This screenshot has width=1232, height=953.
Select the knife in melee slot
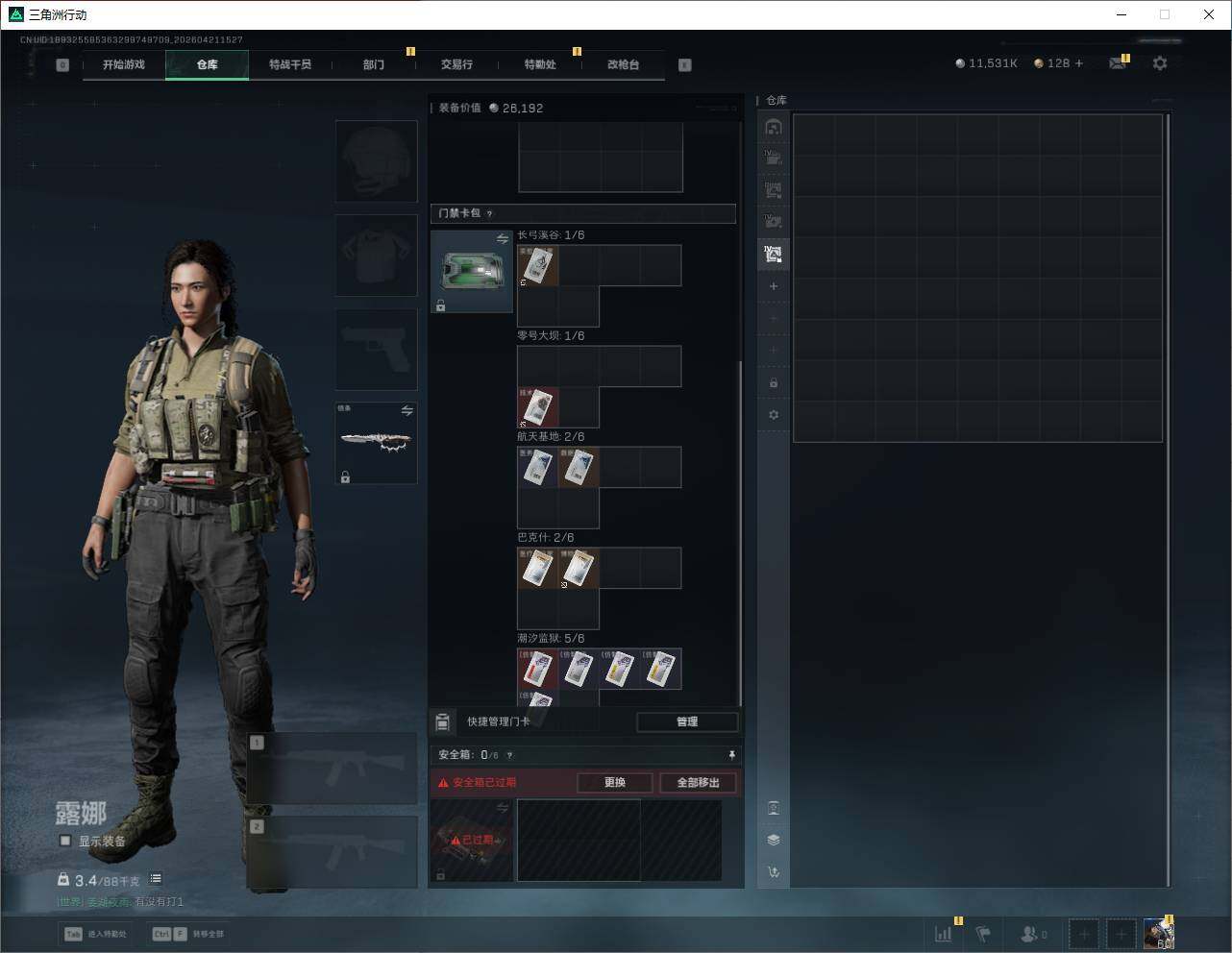tap(376, 443)
